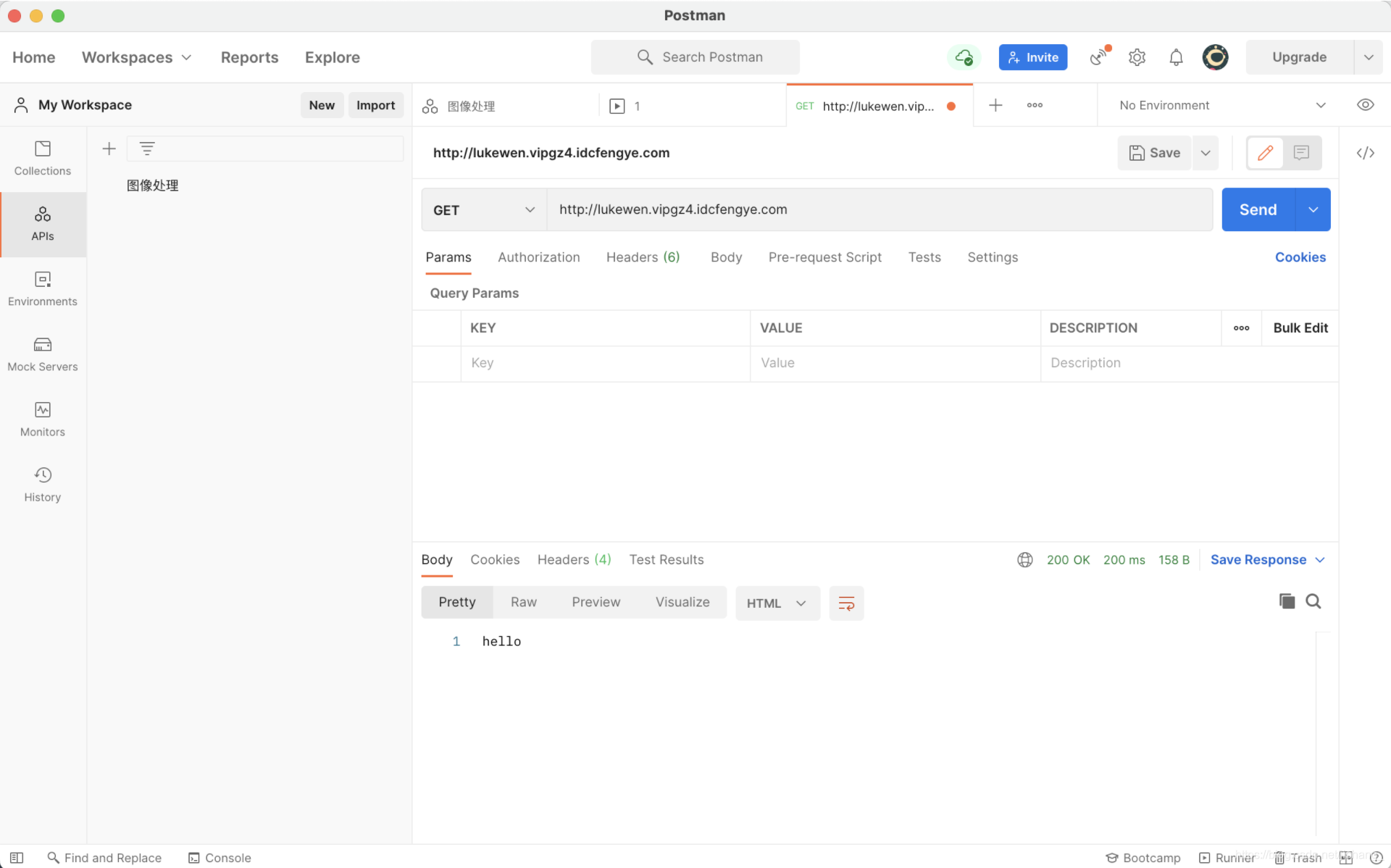
Task: Expand the Workspaces dropdown
Action: pyautogui.click(x=136, y=57)
